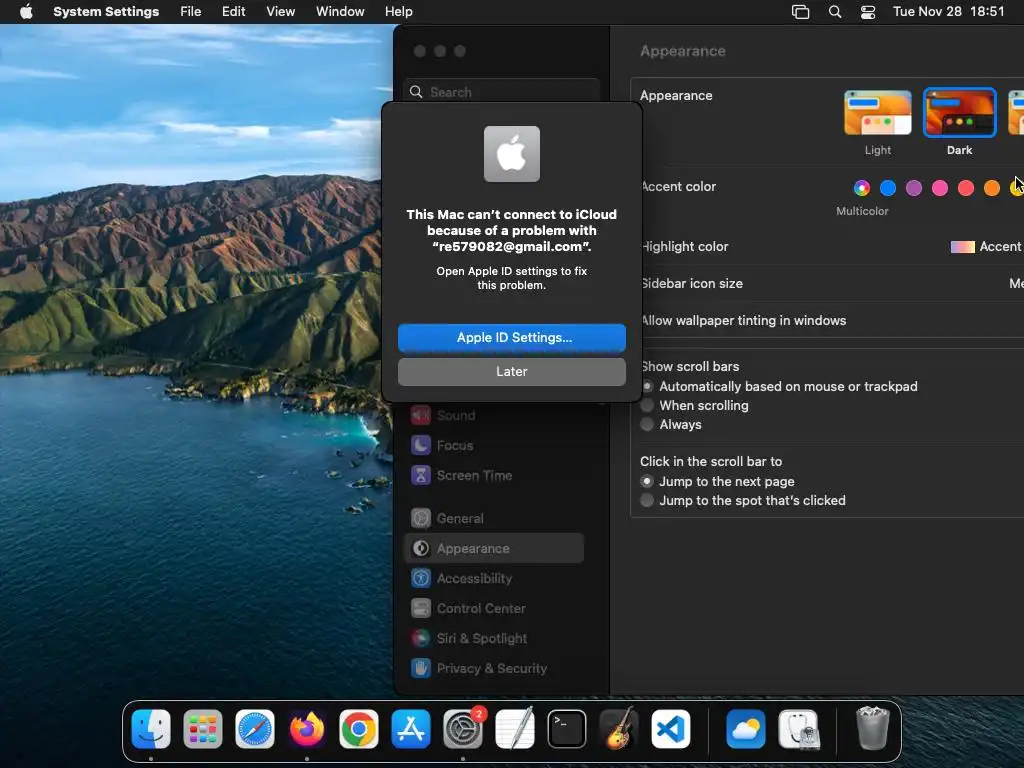Screen dimensions: 1024x768
Task: Click the Stage Manager menu bar icon
Action: click(x=800, y=12)
